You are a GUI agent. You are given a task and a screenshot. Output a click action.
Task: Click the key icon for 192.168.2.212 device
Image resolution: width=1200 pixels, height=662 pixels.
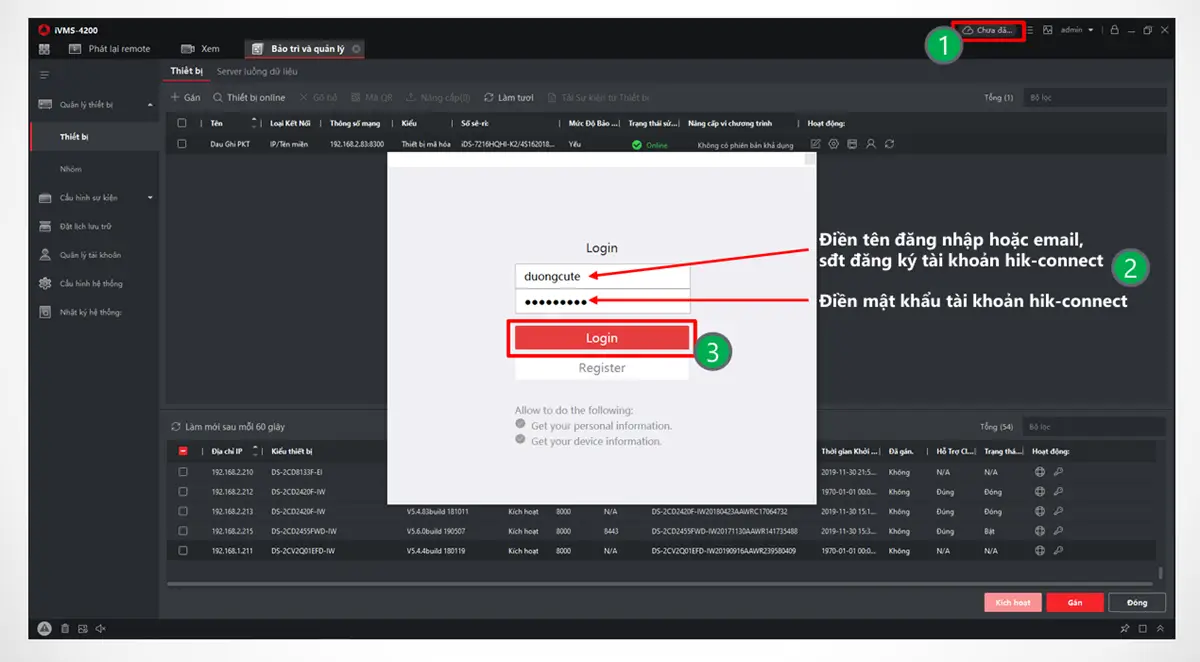[x=1057, y=492]
